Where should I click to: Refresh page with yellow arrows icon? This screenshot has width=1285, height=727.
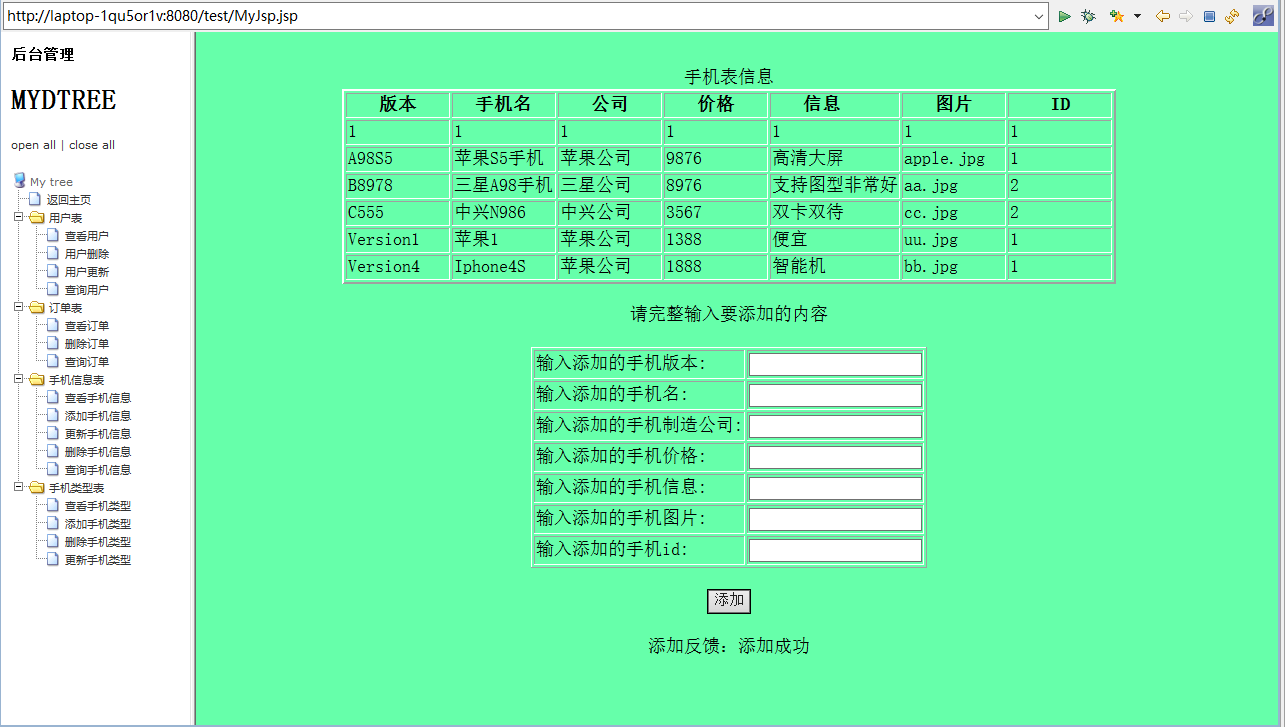[x=1232, y=16]
